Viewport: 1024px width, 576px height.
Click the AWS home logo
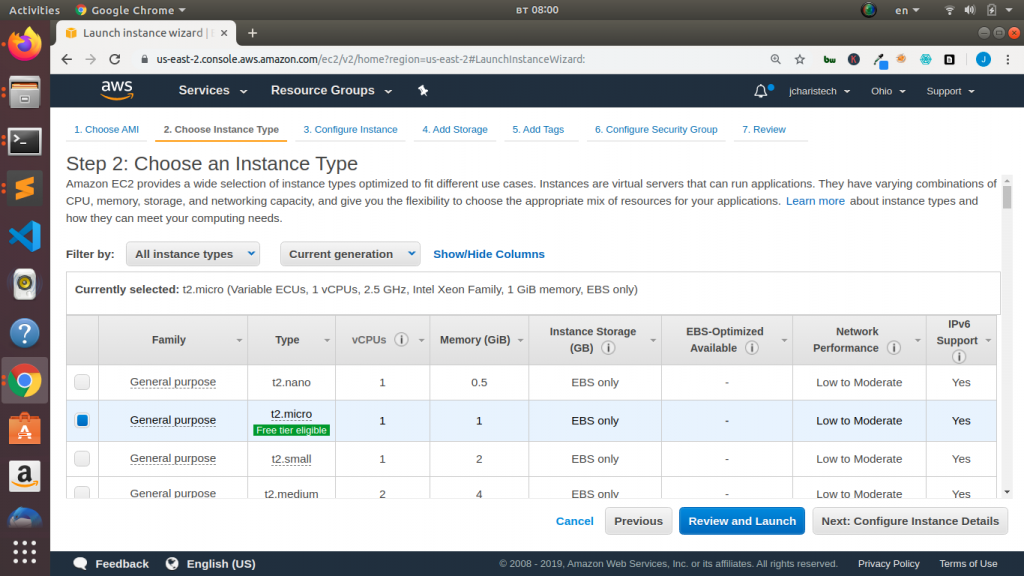click(117, 90)
